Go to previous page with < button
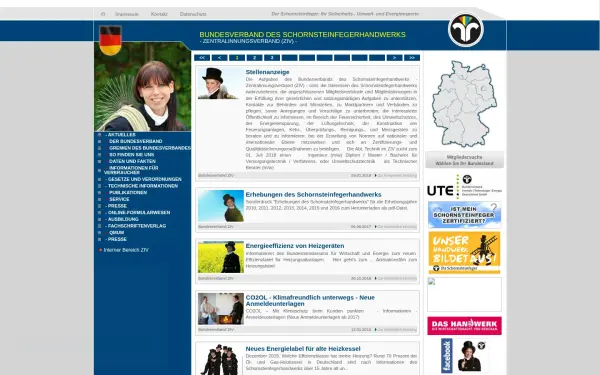This screenshot has height=375, width=600. [x=220, y=58]
